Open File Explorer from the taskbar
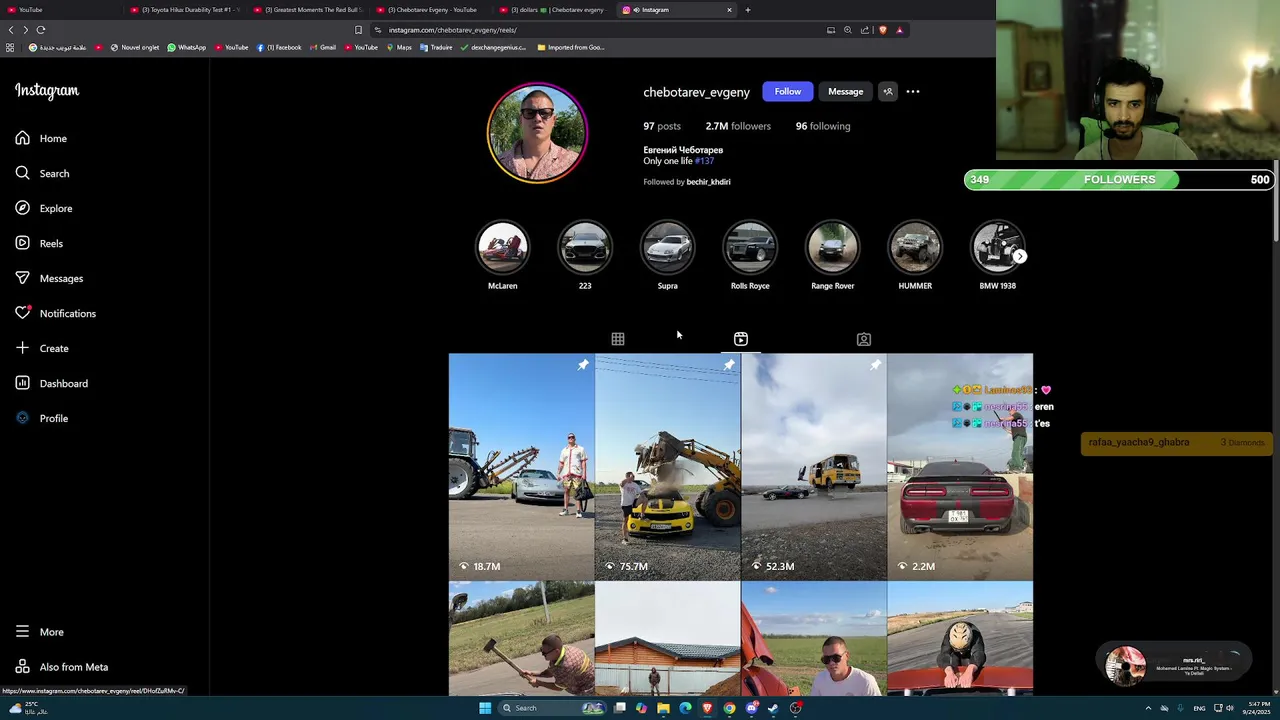 coord(663,708)
